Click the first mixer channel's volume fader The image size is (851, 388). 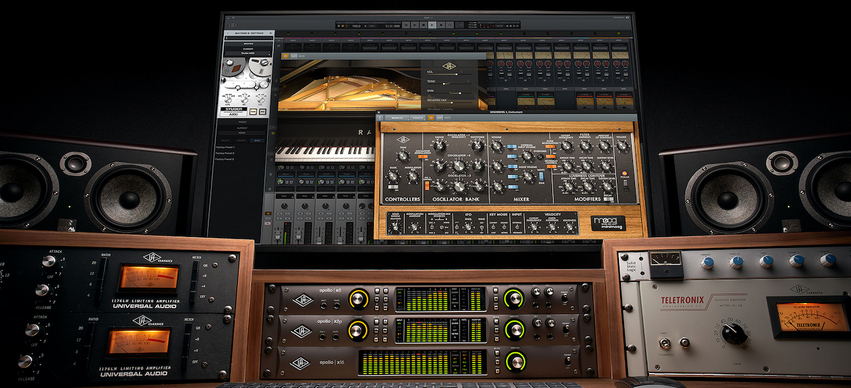(x=278, y=234)
